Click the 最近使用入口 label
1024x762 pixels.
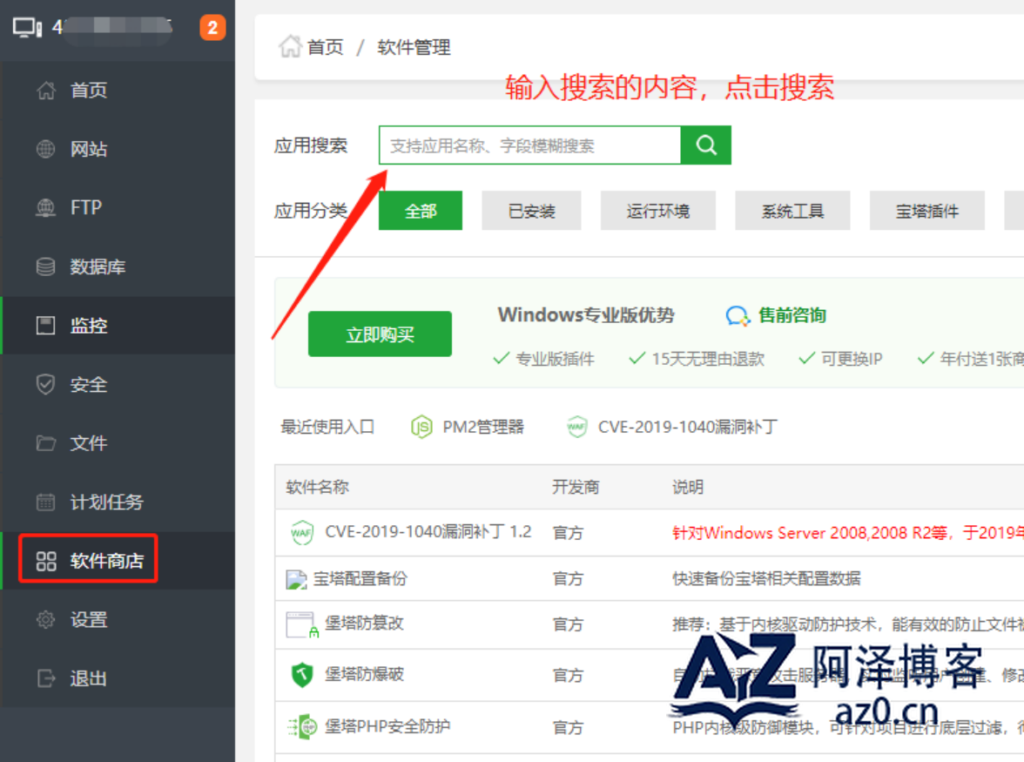pyautogui.click(x=327, y=427)
